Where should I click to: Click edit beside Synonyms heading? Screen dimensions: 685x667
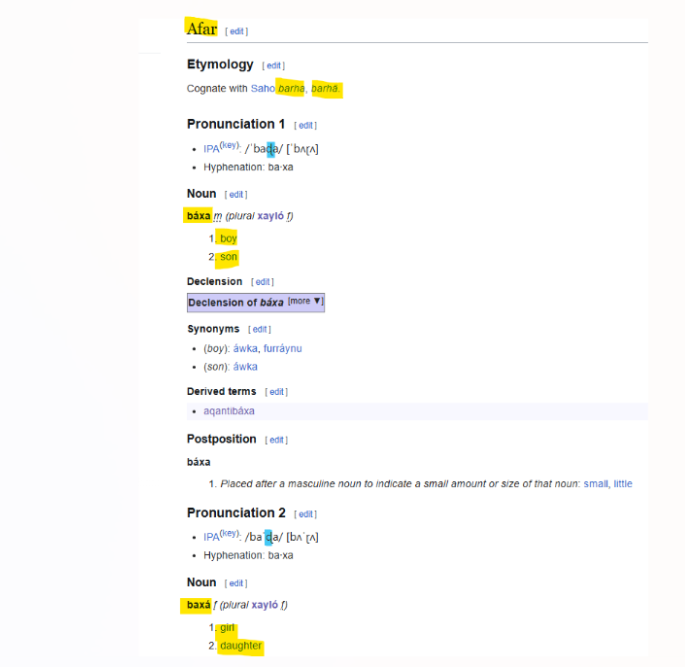point(260,329)
